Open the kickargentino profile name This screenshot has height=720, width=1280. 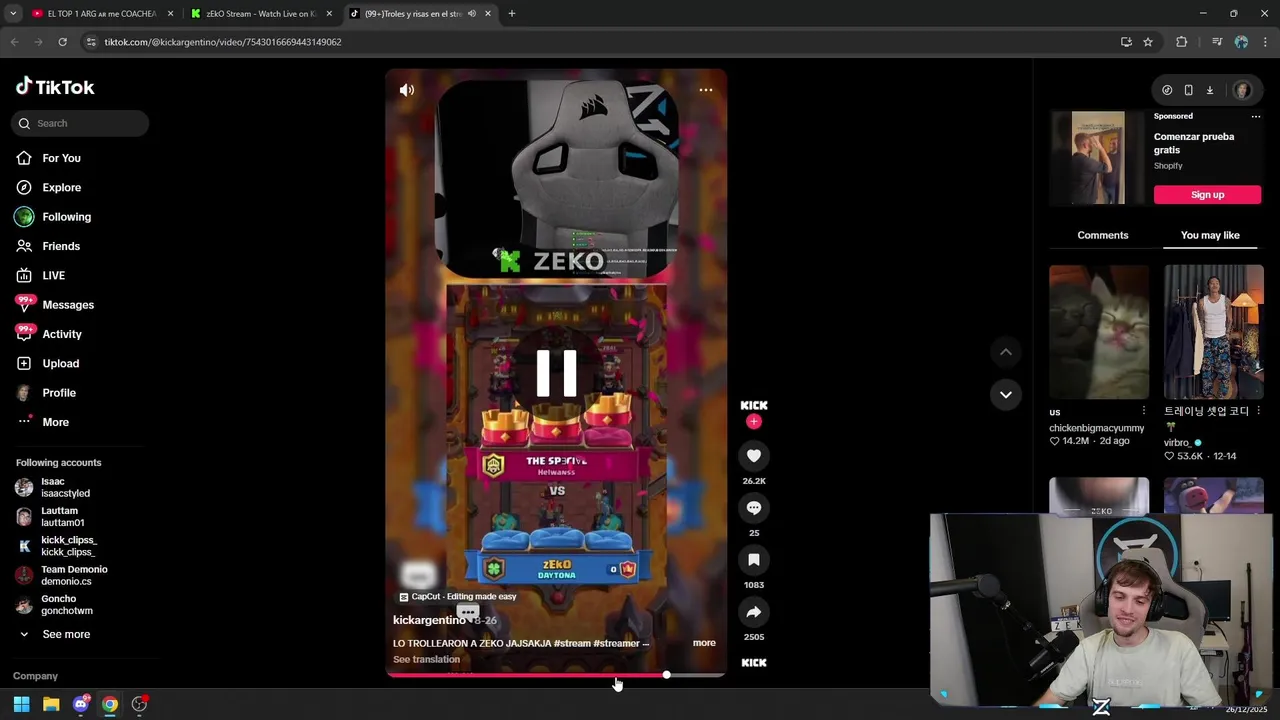[x=429, y=620]
